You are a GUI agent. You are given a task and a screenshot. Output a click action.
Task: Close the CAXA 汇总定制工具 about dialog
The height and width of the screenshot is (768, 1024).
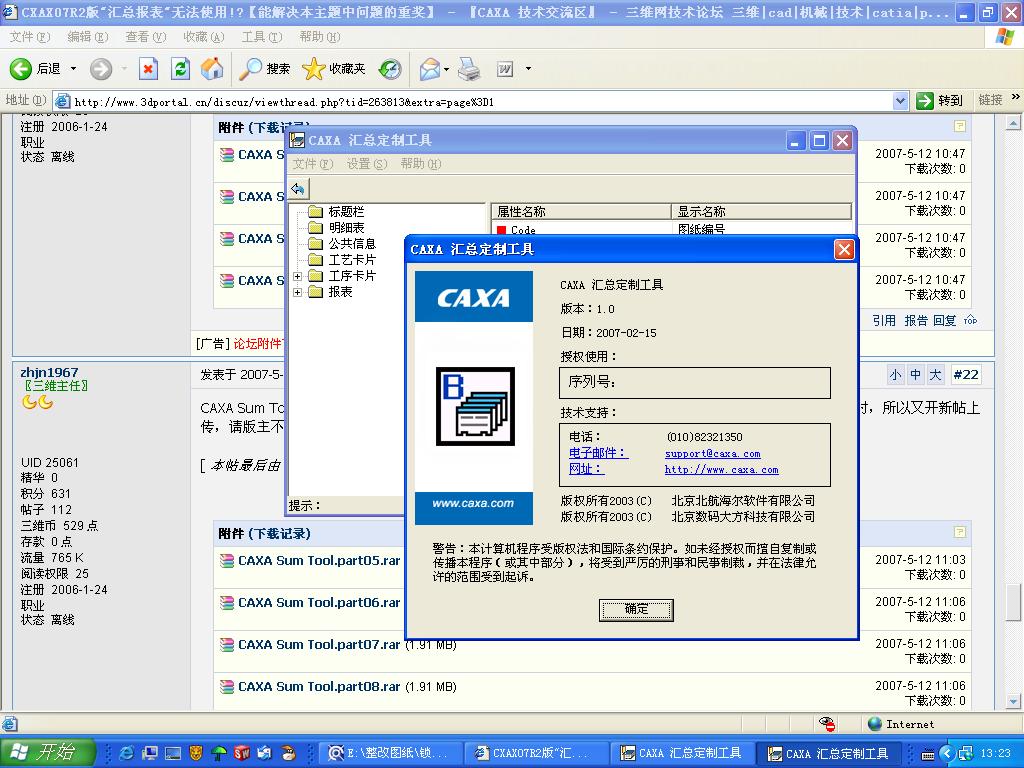tap(844, 249)
